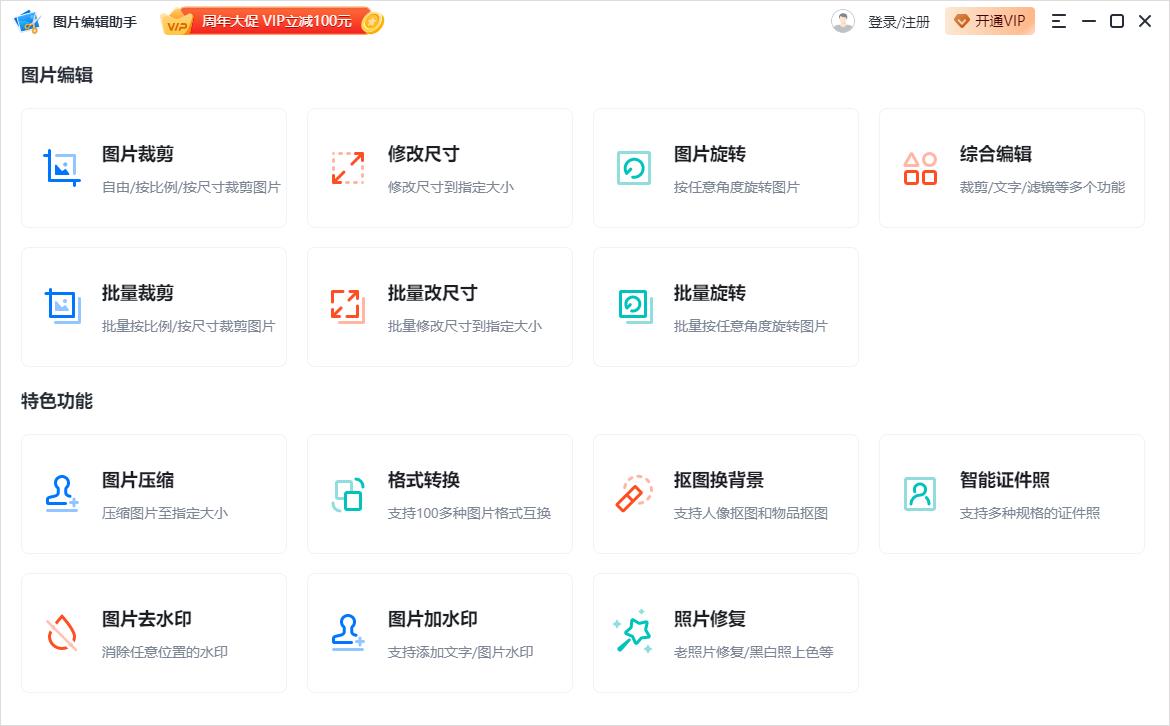Select the 图片去水印 title
Viewport: 1170px width, 726px height.
146,619
